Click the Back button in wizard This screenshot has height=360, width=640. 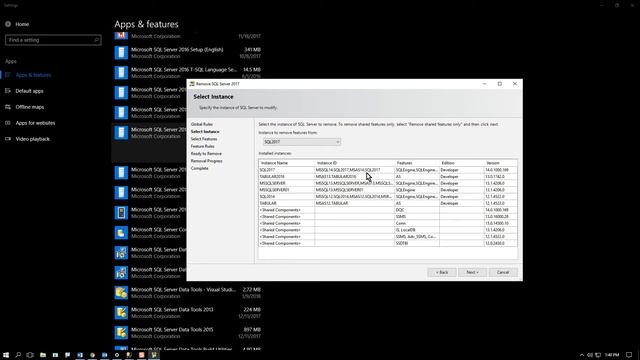point(442,272)
